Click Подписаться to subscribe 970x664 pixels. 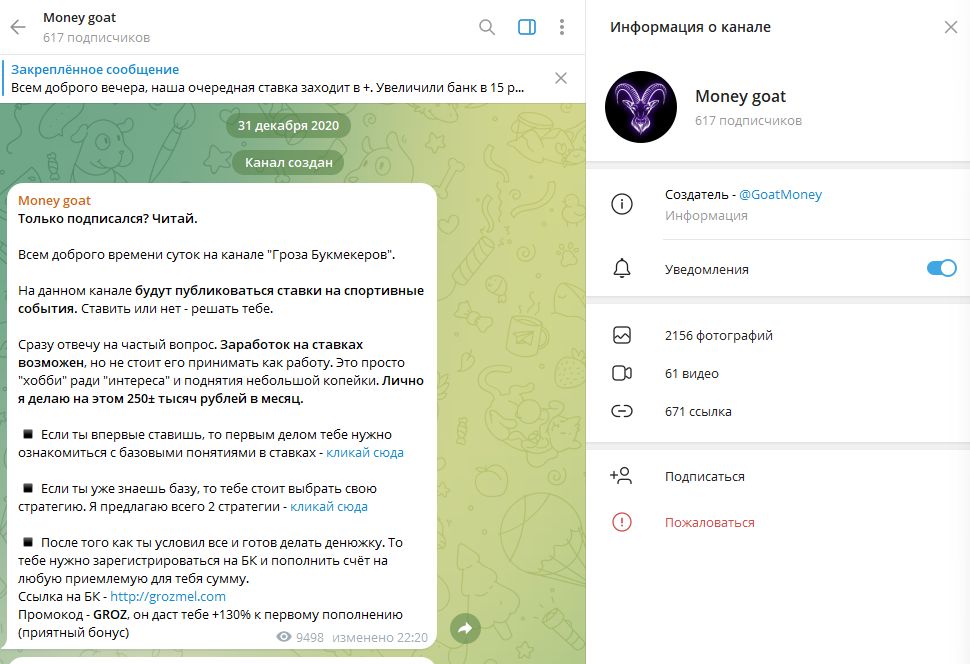[x=705, y=476]
